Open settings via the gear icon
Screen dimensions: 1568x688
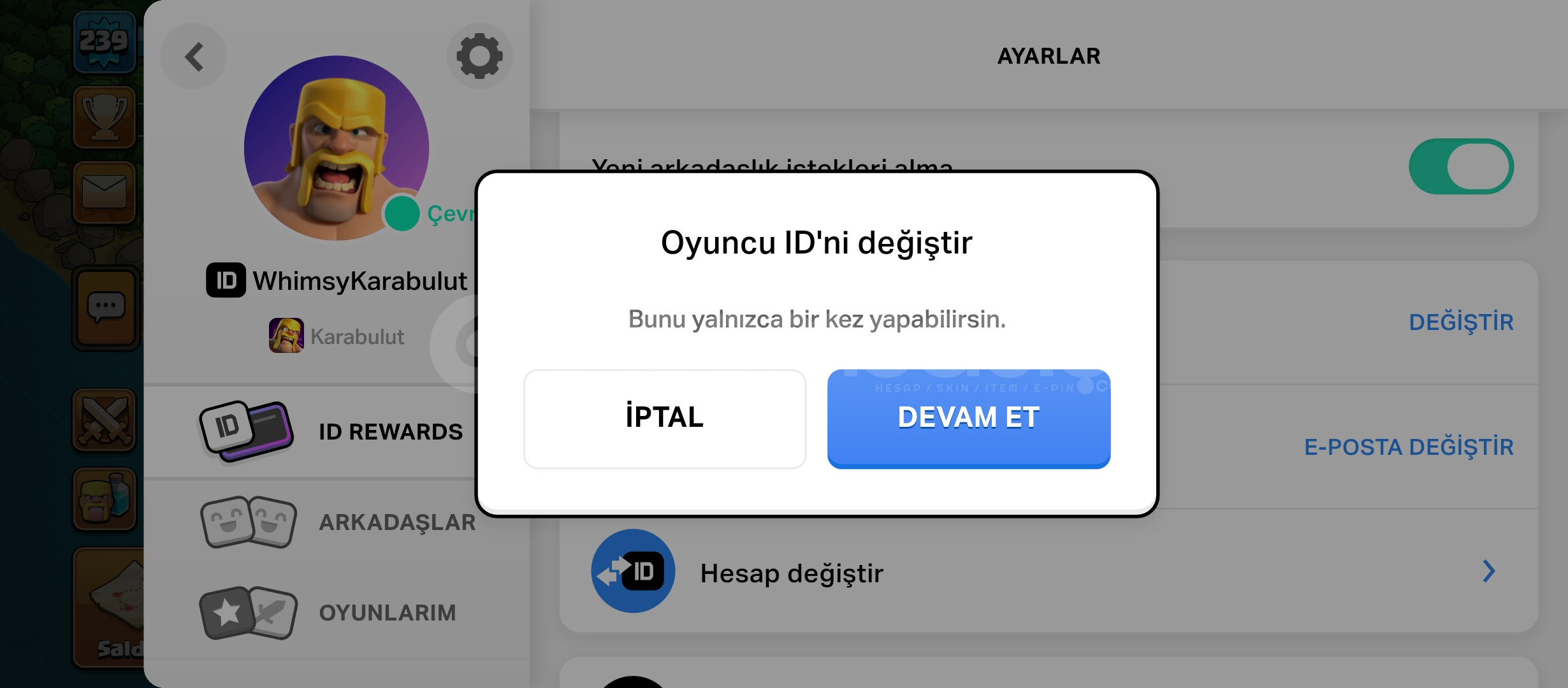point(479,56)
